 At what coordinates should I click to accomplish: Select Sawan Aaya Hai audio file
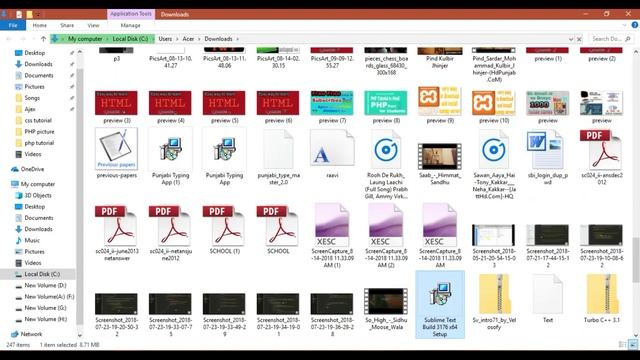tap(493, 150)
